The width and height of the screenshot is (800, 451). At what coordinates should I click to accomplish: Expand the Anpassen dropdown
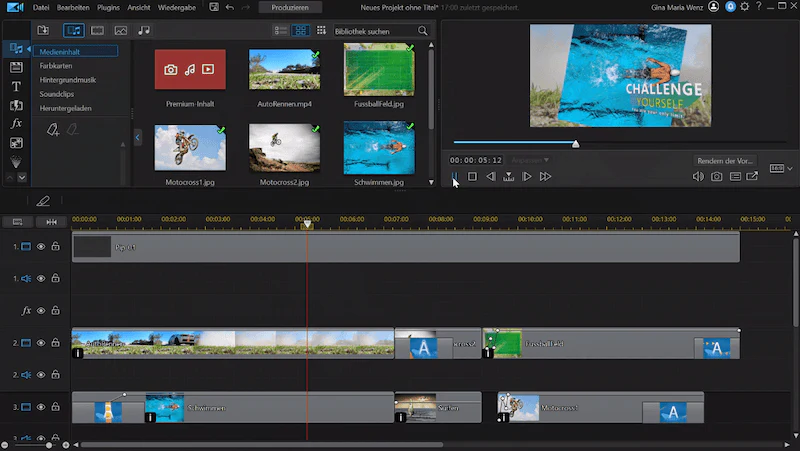click(530, 160)
